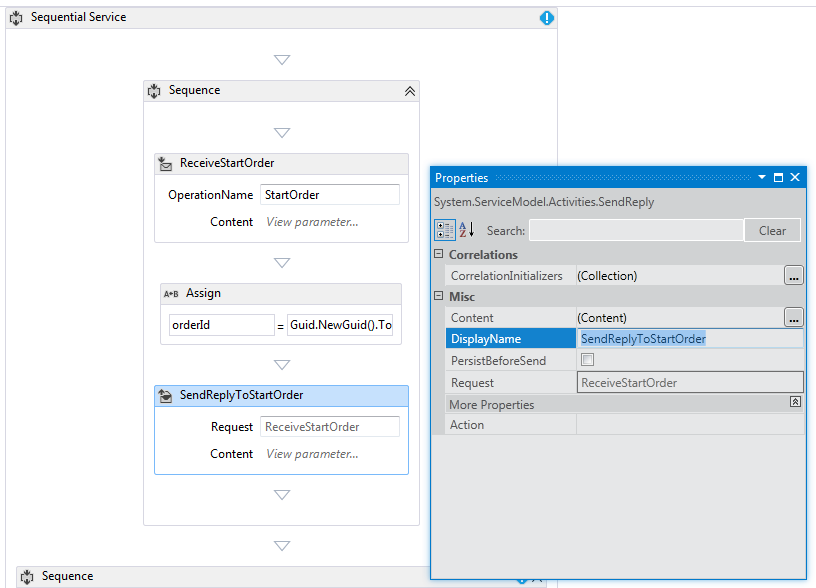
Task: Select the ReceiveStartOrder envelope icon
Action: [166, 163]
